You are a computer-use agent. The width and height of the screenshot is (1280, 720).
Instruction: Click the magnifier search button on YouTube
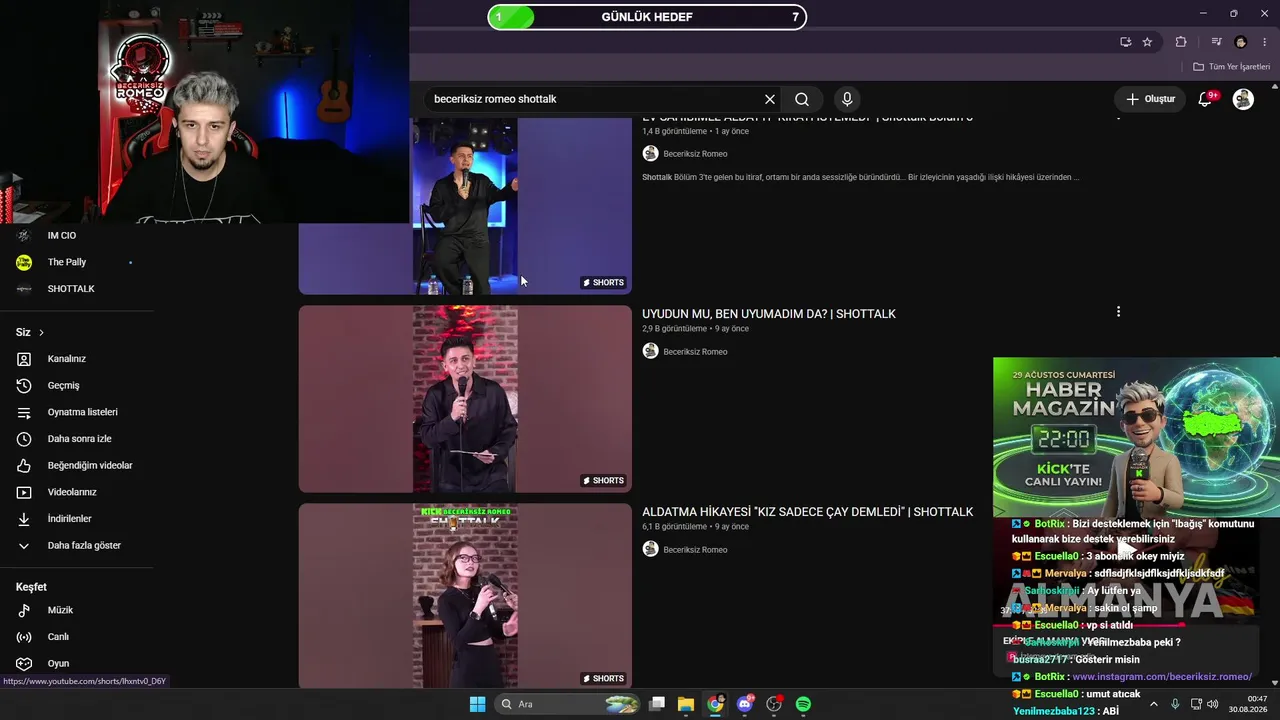pyautogui.click(x=802, y=99)
